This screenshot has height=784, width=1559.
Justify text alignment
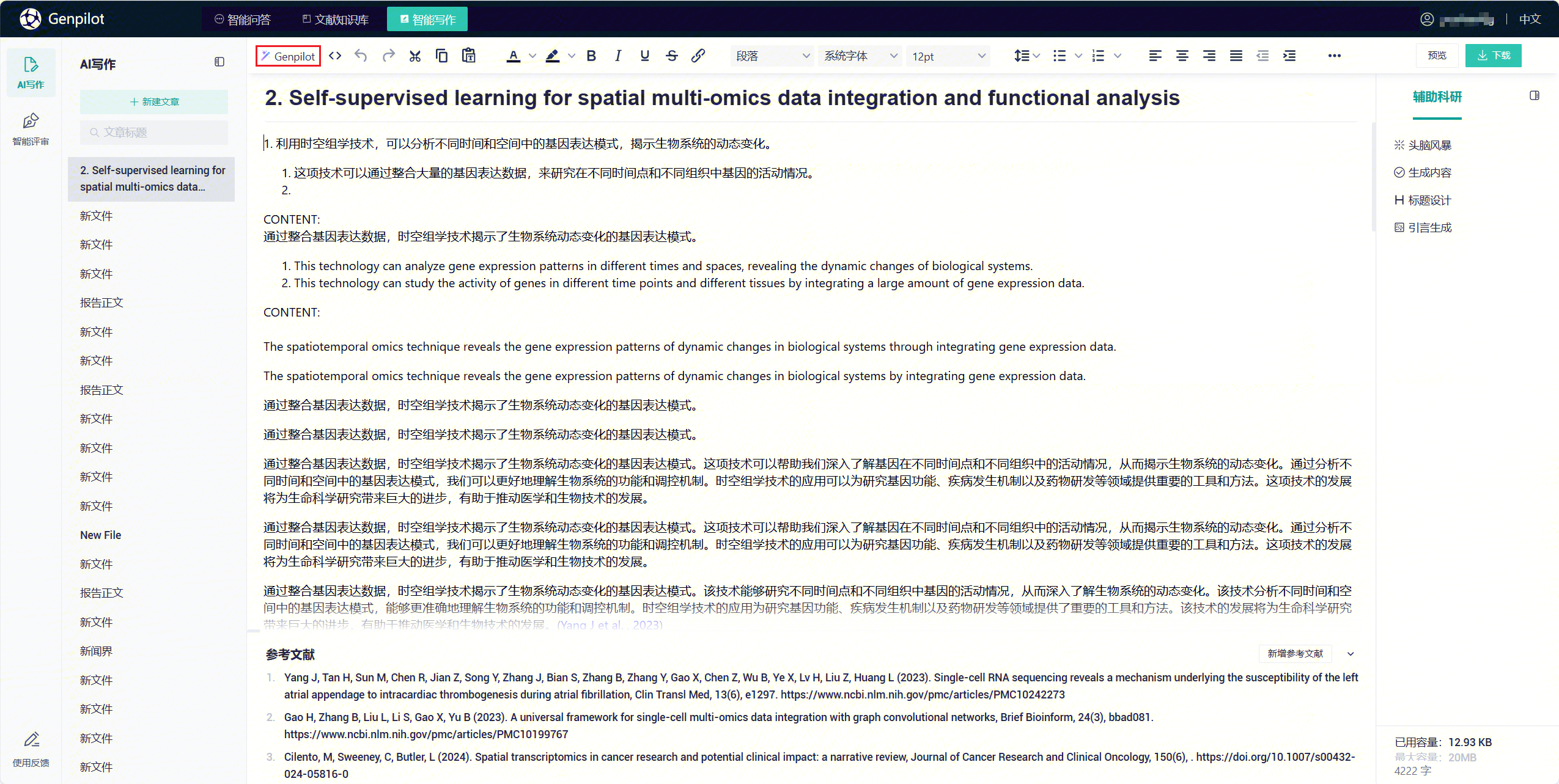coord(1236,56)
